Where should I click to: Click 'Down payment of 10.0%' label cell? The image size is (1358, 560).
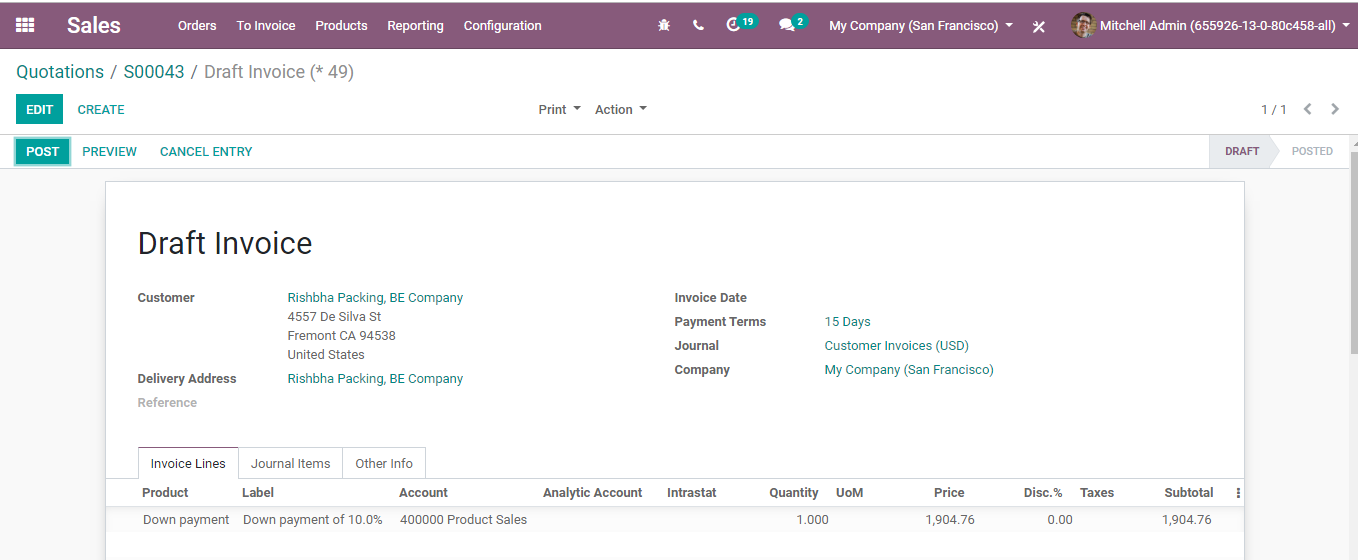click(x=312, y=520)
